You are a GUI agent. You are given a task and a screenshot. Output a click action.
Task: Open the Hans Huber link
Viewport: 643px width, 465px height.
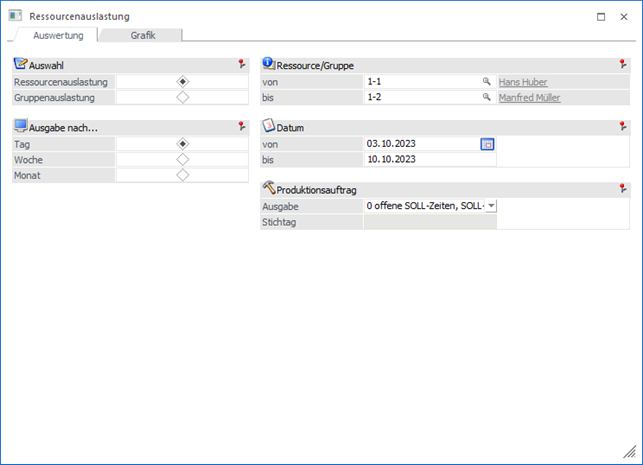point(523,82)
